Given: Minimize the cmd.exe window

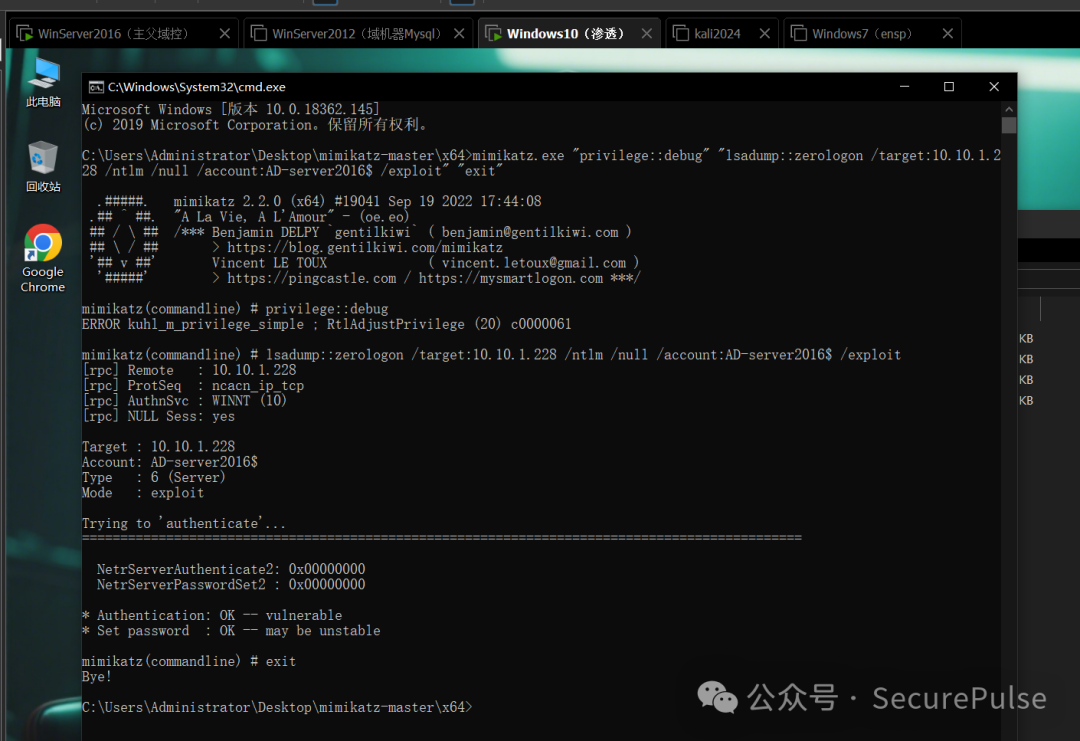Looking at the screenshot, I should 904,87.
